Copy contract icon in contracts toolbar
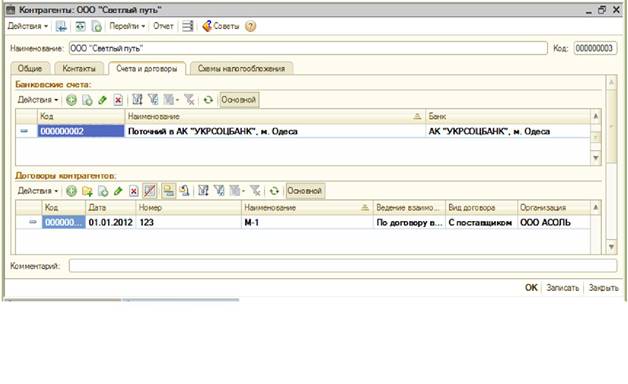The height and width of the screenshot is (384, 628). tap(103, 191)
